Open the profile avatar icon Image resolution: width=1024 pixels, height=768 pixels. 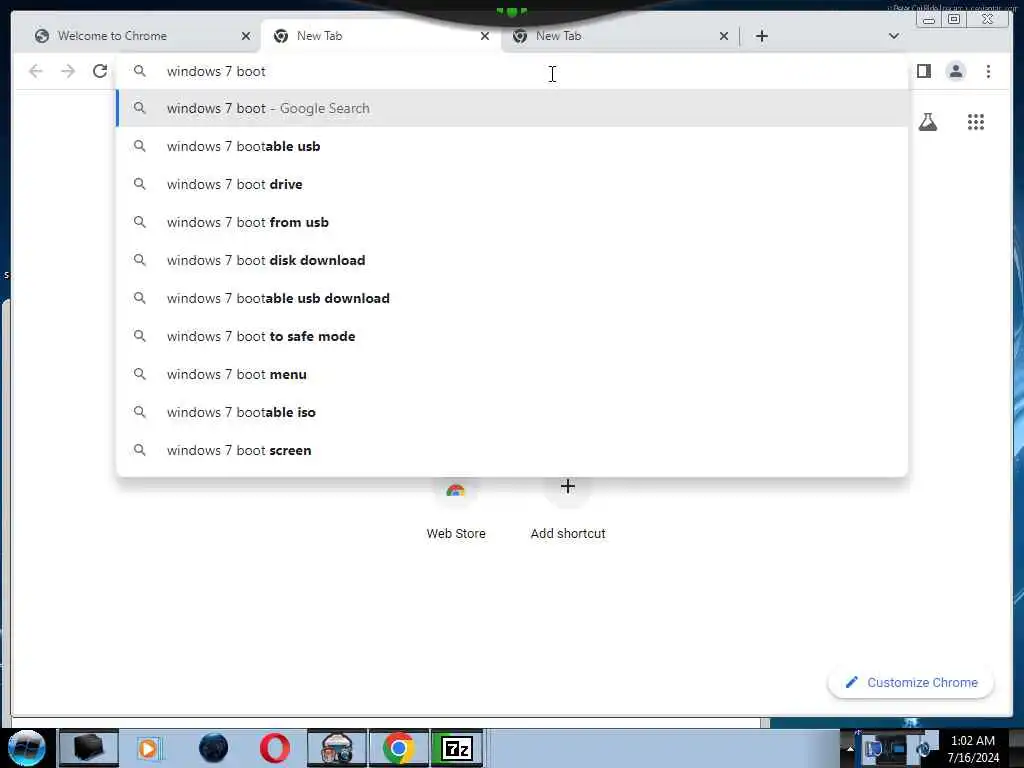point(955,71)
